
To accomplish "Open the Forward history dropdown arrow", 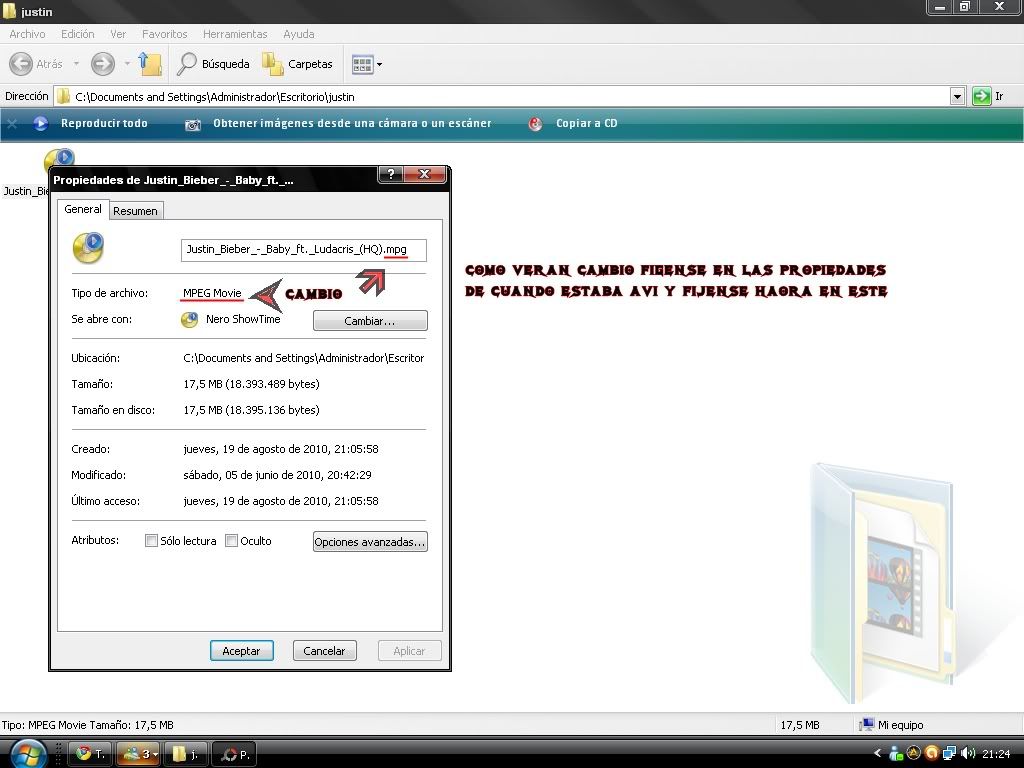I will (x=127, y=64).
